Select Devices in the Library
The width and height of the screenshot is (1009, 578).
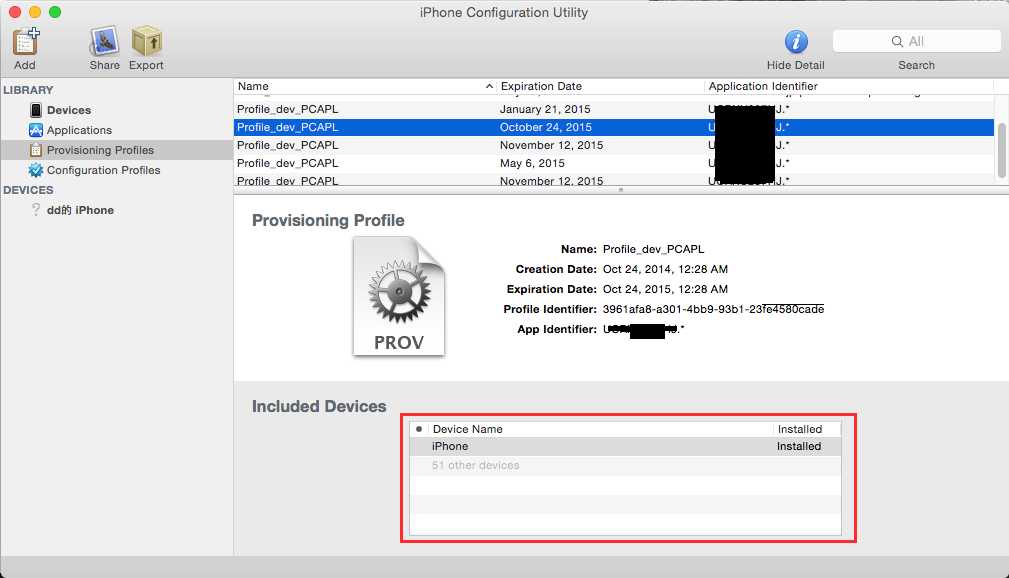69,110
